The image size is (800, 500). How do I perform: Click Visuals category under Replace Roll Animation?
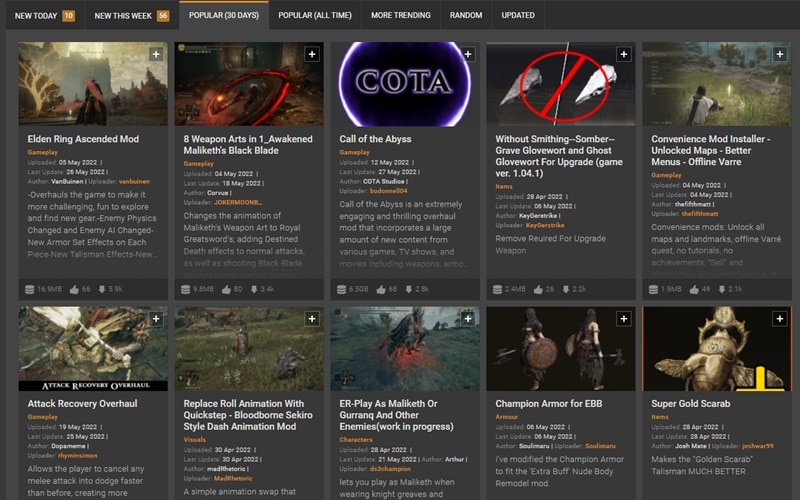pyautogui.click(x=194, y=439)
